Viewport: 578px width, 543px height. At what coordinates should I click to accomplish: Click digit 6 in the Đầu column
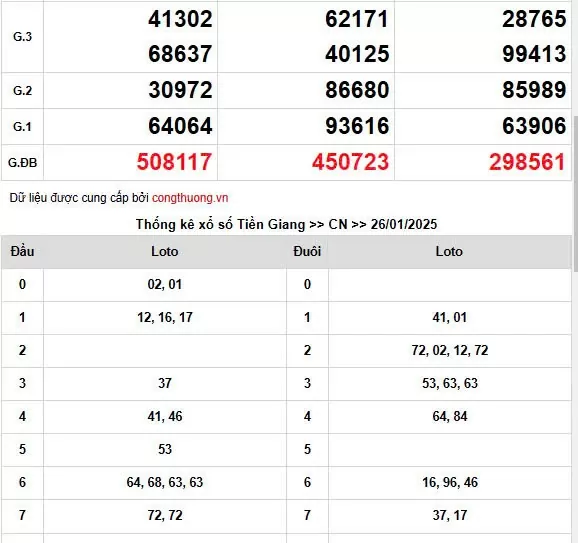point(22,482)
